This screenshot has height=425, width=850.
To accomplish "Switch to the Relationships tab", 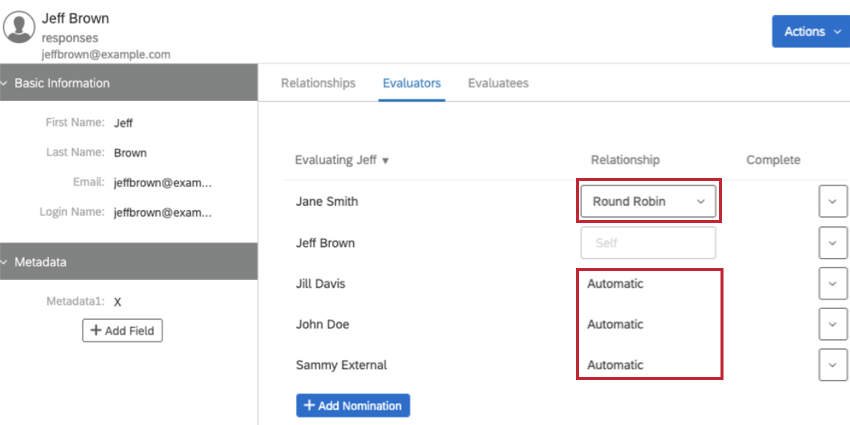I will pos(318,83).
